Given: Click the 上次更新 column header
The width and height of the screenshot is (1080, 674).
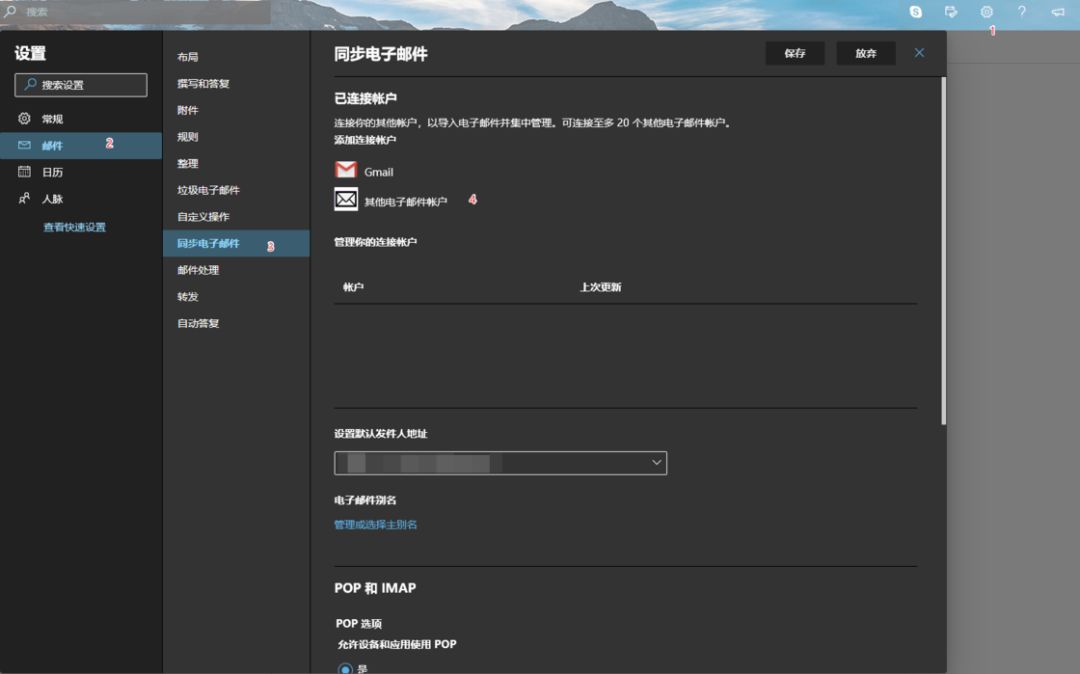Looking at the screenshot, I should tap(601, 287).
